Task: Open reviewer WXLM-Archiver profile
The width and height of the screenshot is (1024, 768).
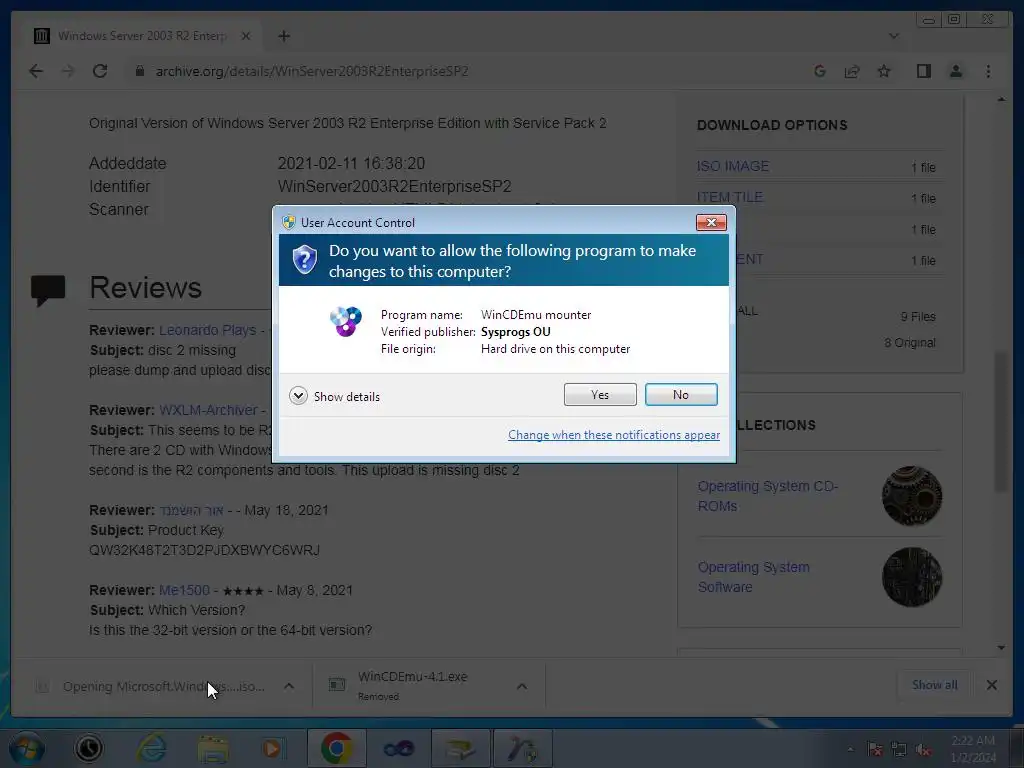Action: (208, 410)
